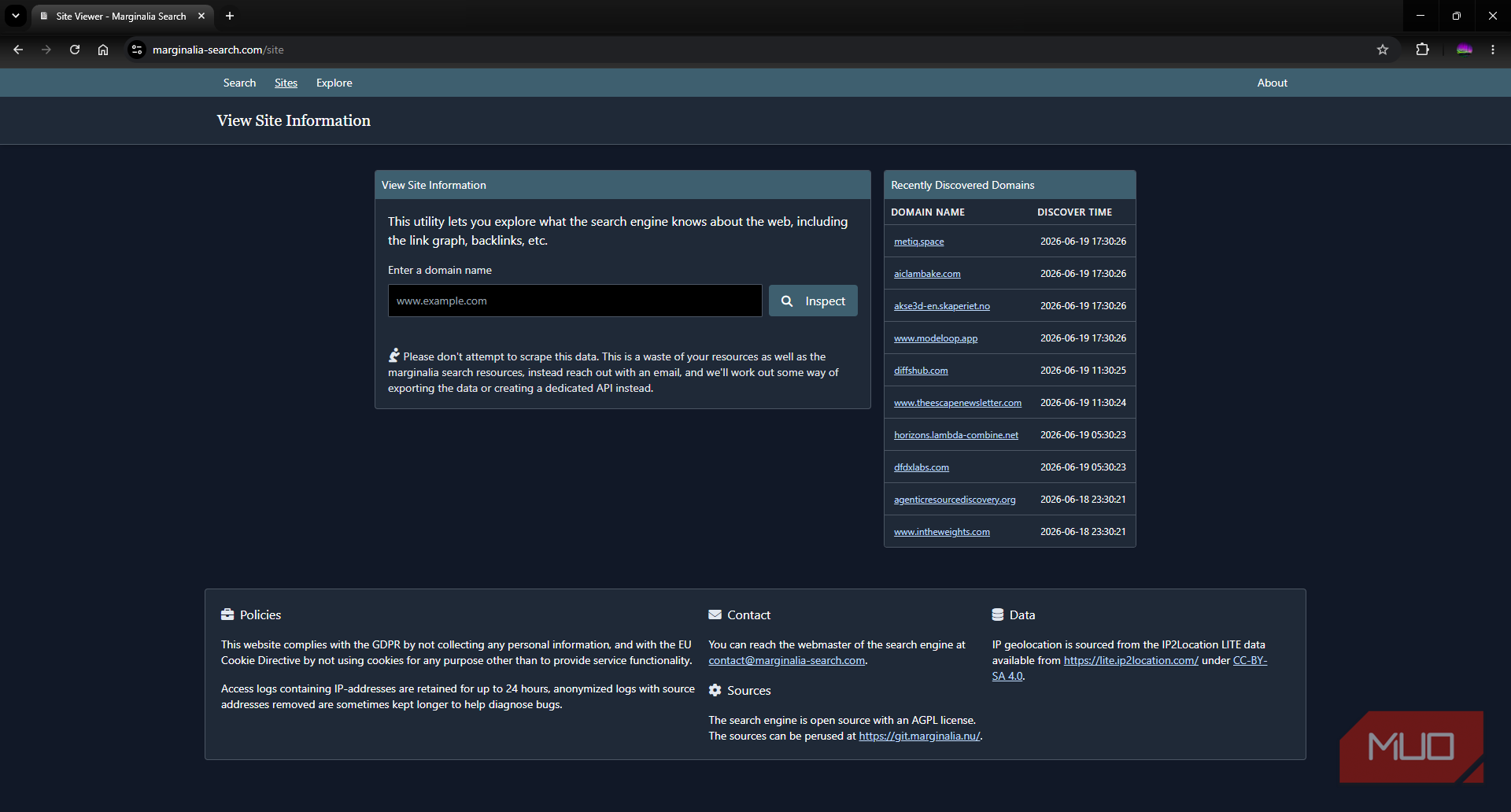Open the www.modeloop.app link
Image resolution: width=1511 pixels, height=812 pixels.
pyautogui.click(x=936, y=338)
